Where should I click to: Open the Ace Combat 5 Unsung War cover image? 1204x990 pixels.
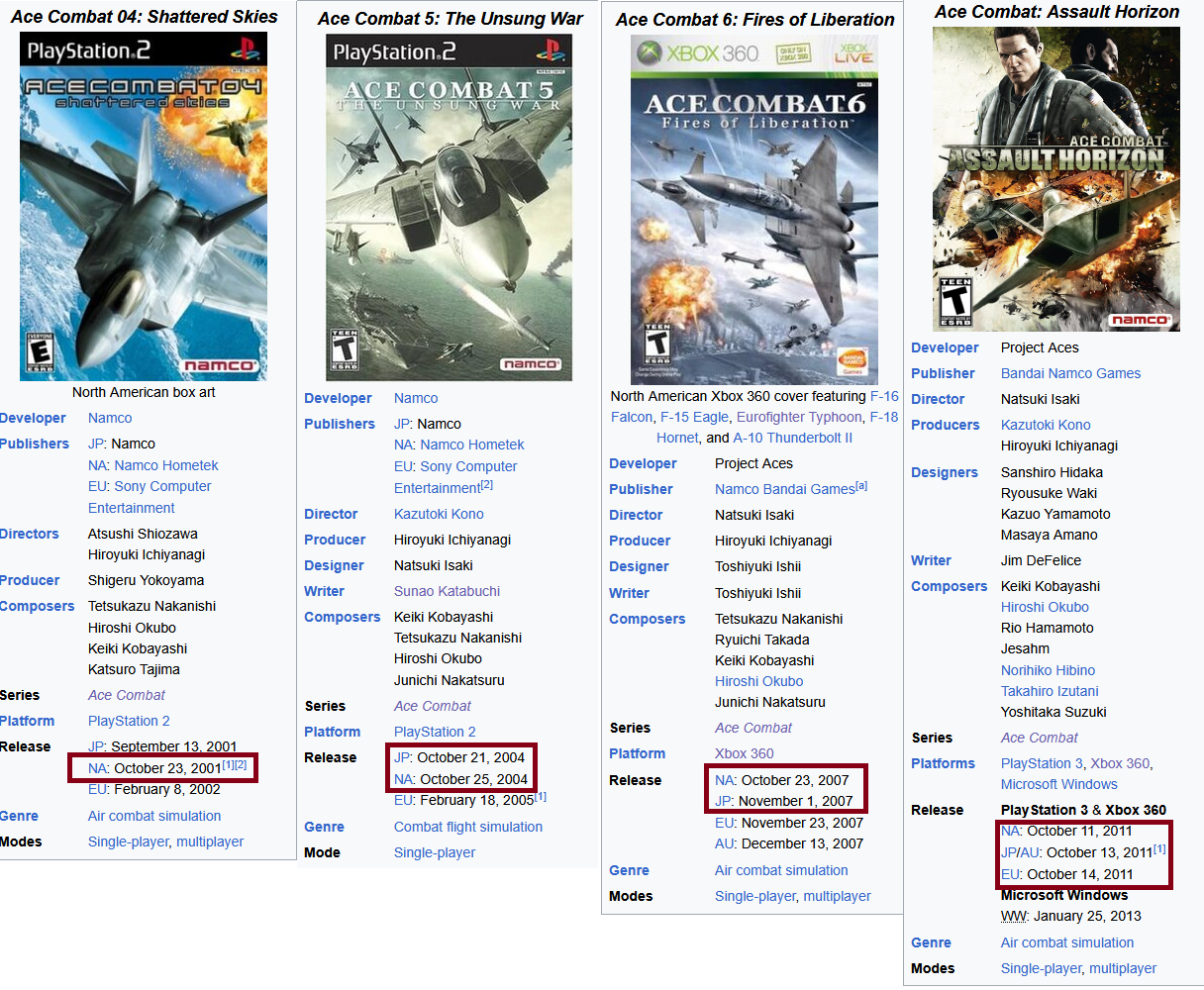450,208
